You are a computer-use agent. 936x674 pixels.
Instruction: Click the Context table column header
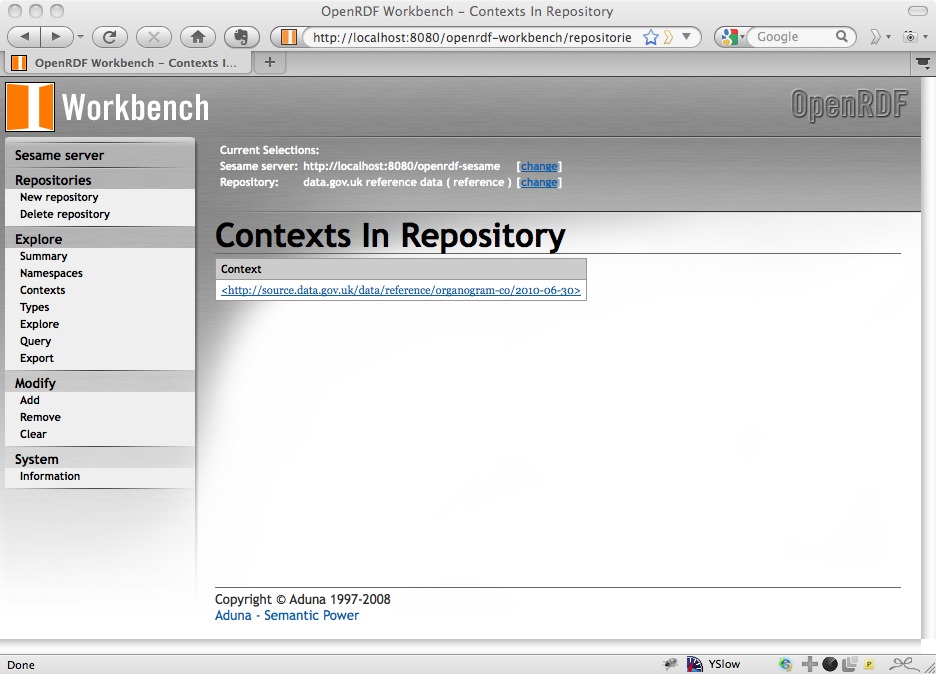pos(401,269)
